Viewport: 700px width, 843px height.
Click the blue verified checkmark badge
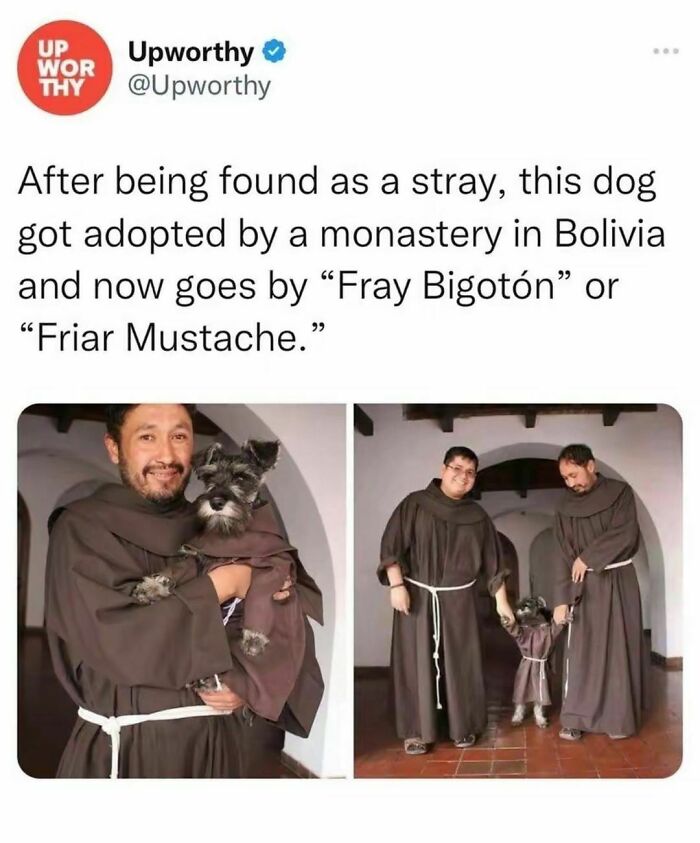point(274,53)
